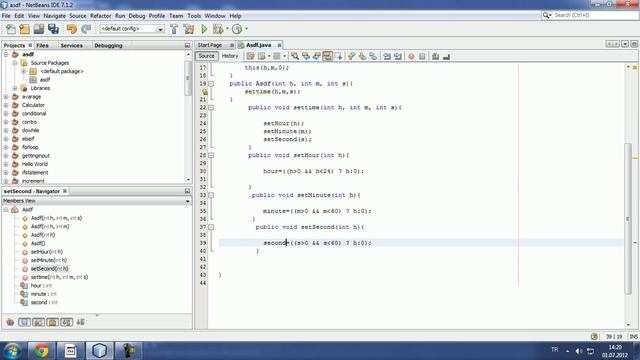Click the New Project toolbar icon
Screen dimensions: 640x360
[24, 29]
